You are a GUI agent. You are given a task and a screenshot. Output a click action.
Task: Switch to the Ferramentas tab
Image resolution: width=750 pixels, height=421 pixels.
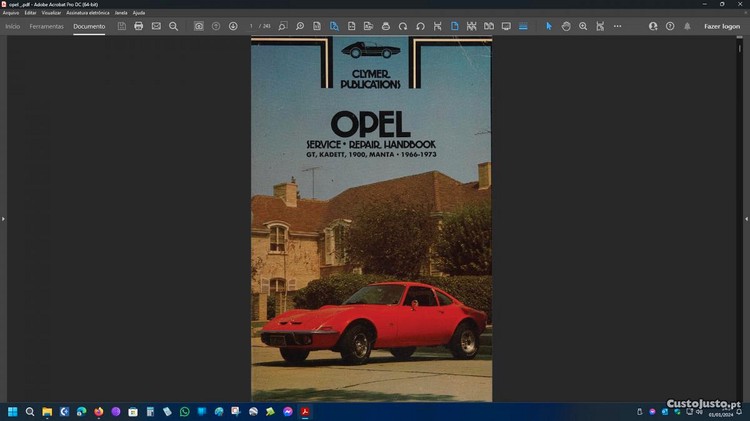click(x=46, y=26)
